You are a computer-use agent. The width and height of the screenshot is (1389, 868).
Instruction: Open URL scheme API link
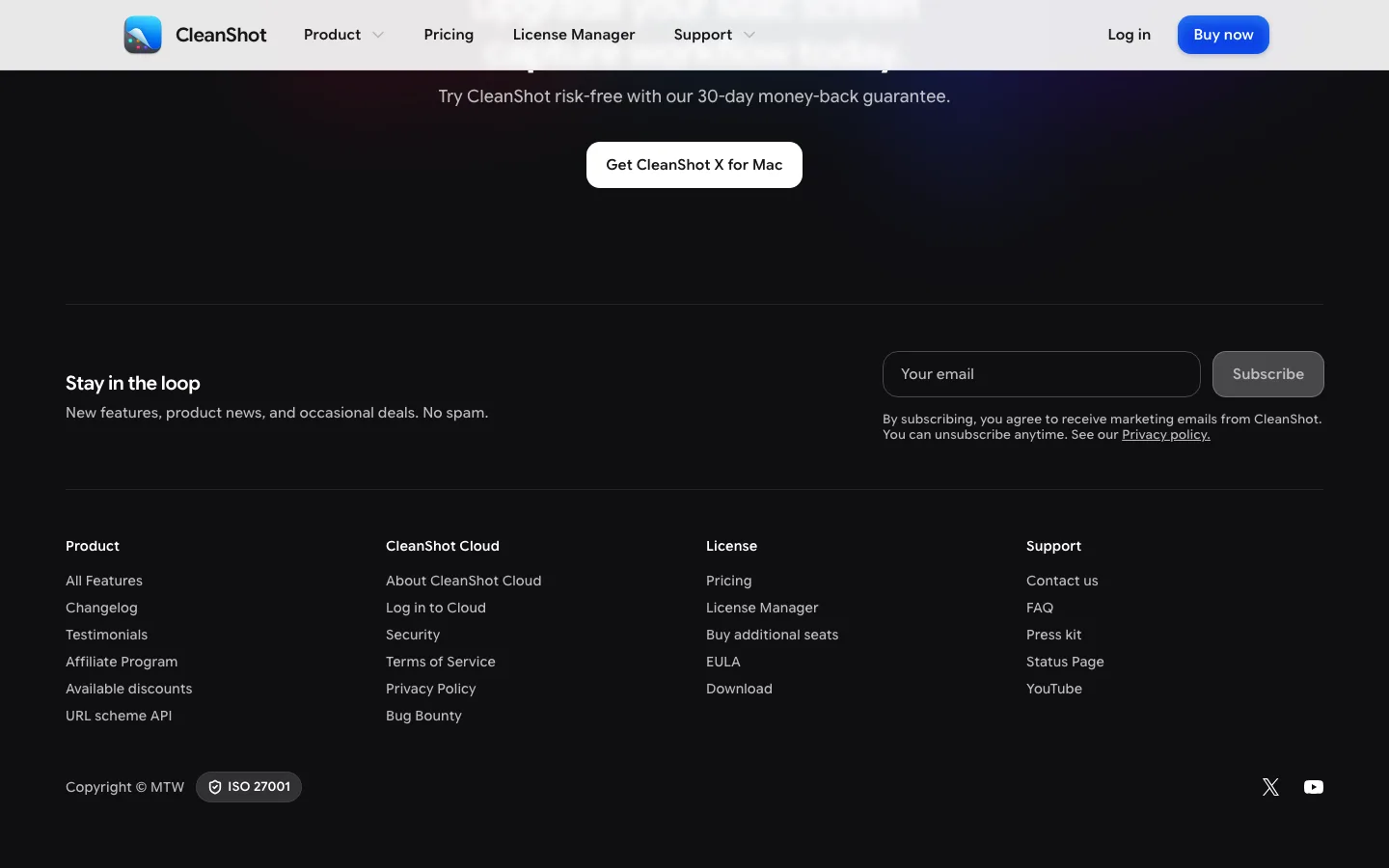tap(119, 716)
